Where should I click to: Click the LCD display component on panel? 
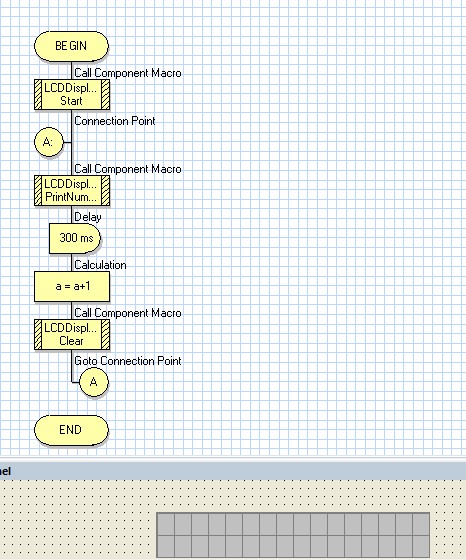pyautogui.click(x=293, y=535)
